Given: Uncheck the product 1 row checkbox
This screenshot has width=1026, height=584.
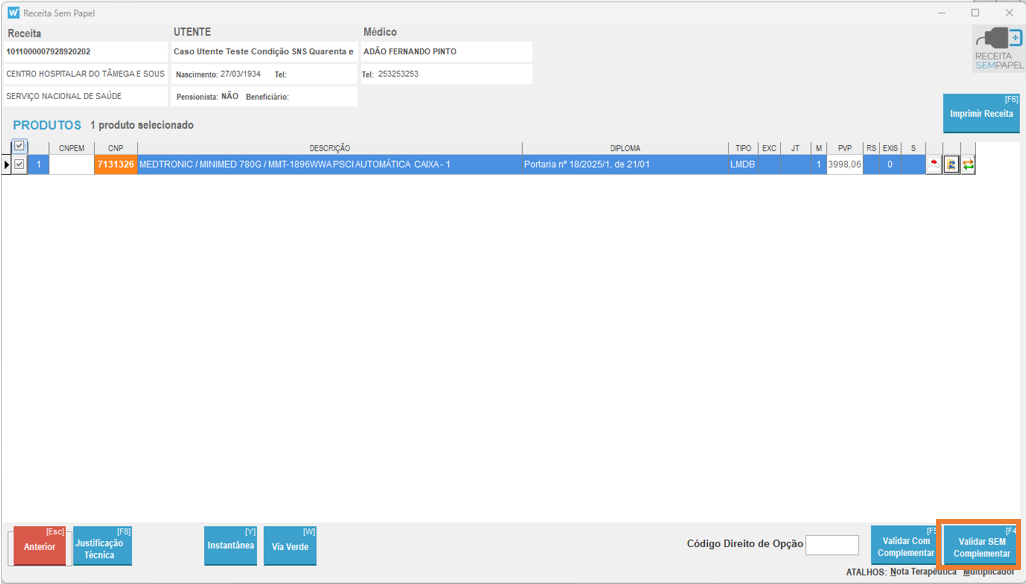Looking at the screenshot, I should (x=19, y=164).
